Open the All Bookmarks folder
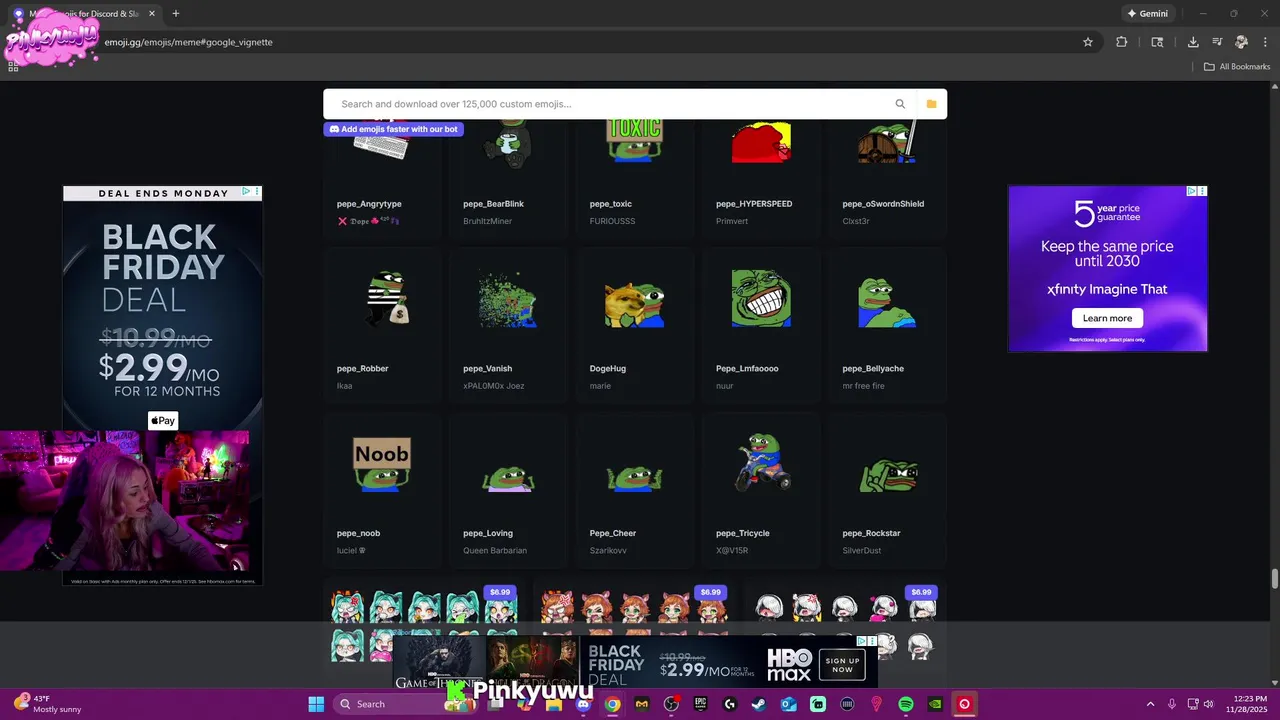The width and height of the screenshot is (1280, 720). [1237, 67]
